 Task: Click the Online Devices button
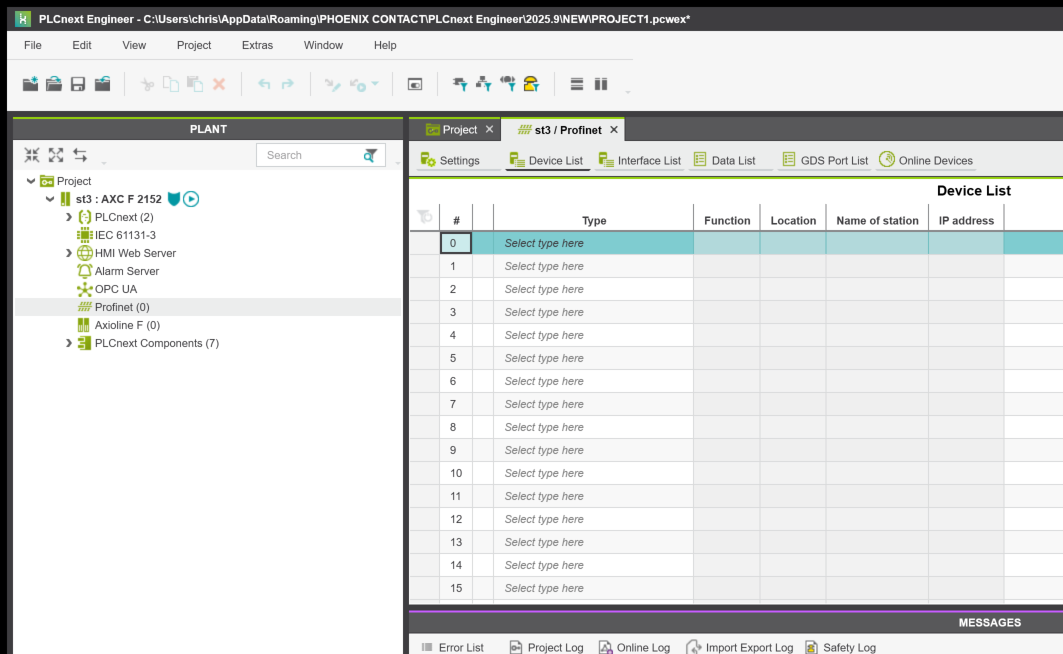click(925, 160)
